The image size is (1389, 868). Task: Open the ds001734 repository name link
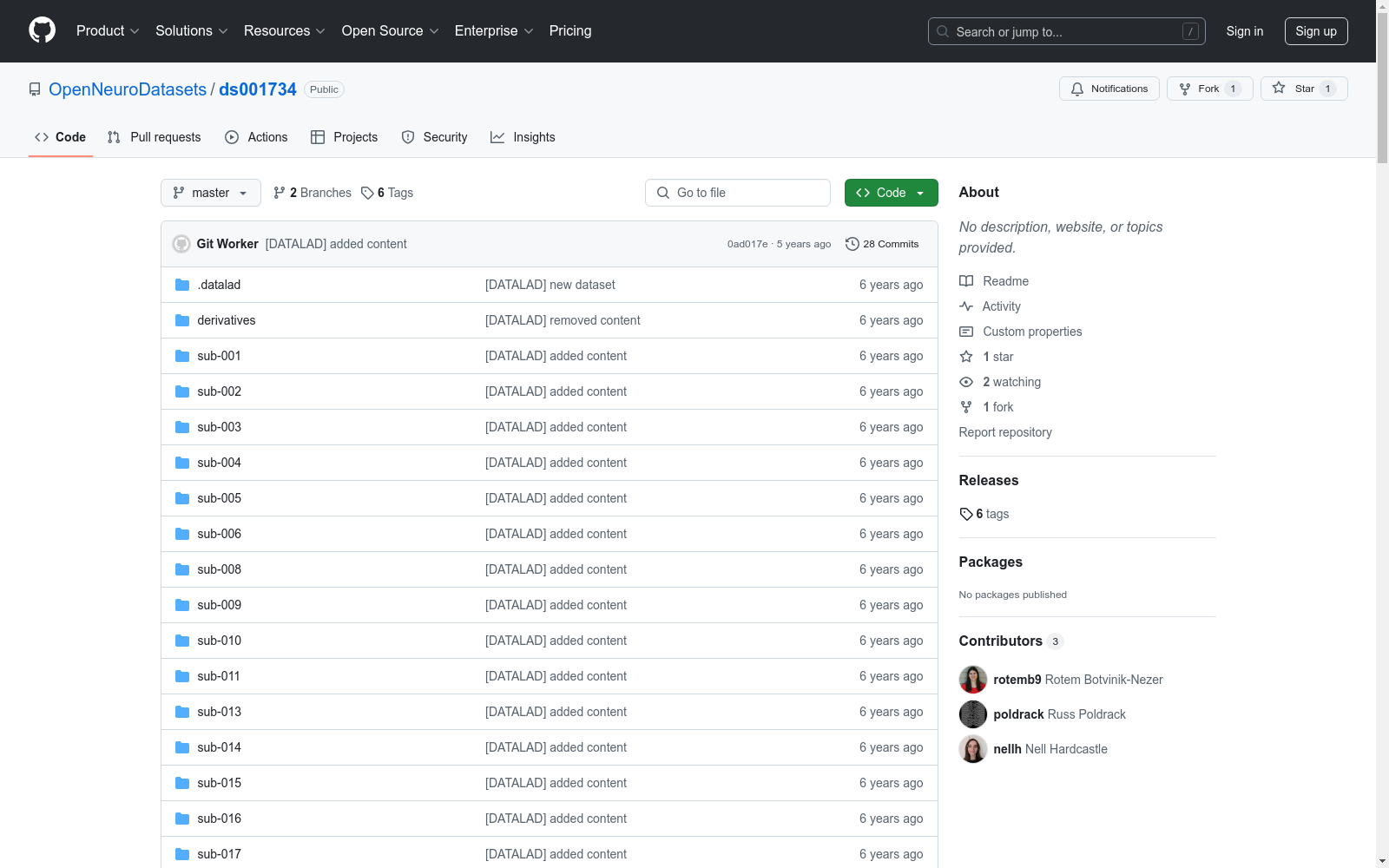tap(258, 89)
